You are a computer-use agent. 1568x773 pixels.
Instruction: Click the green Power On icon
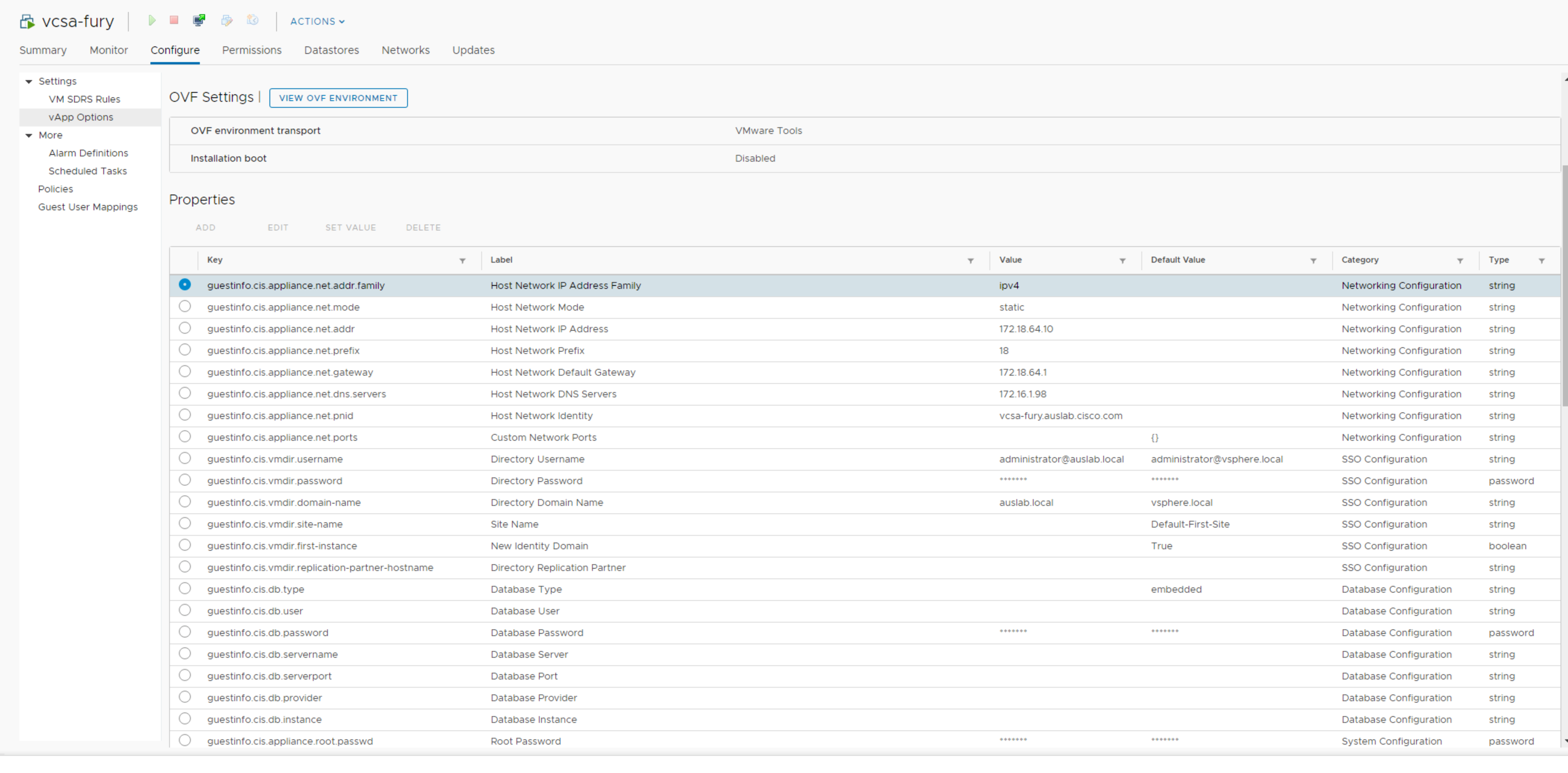[x=152, y=21]
